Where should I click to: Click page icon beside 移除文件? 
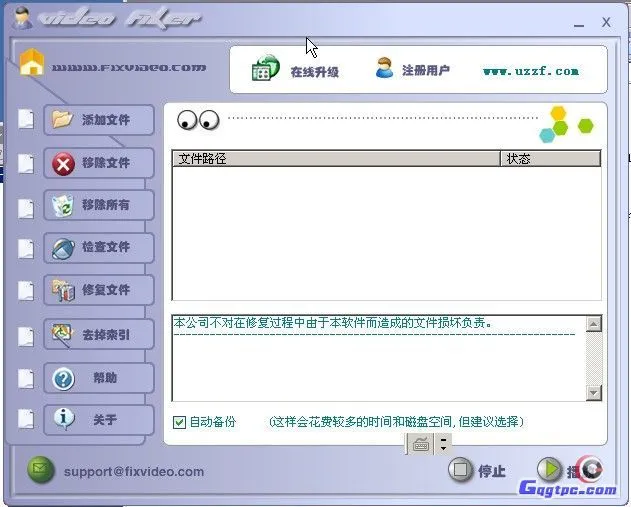pyautogui.click(x=26, y=164)
